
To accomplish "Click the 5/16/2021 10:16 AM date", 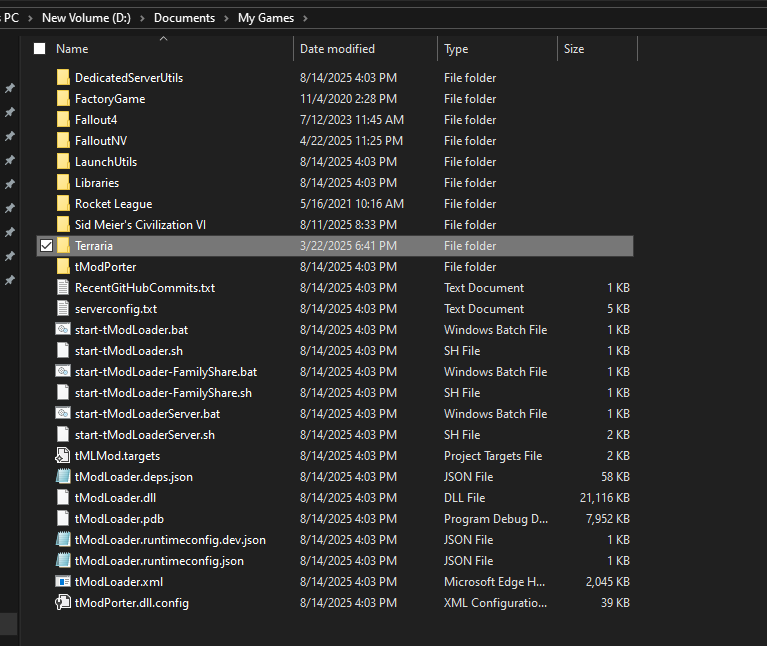I will [352, 203].
